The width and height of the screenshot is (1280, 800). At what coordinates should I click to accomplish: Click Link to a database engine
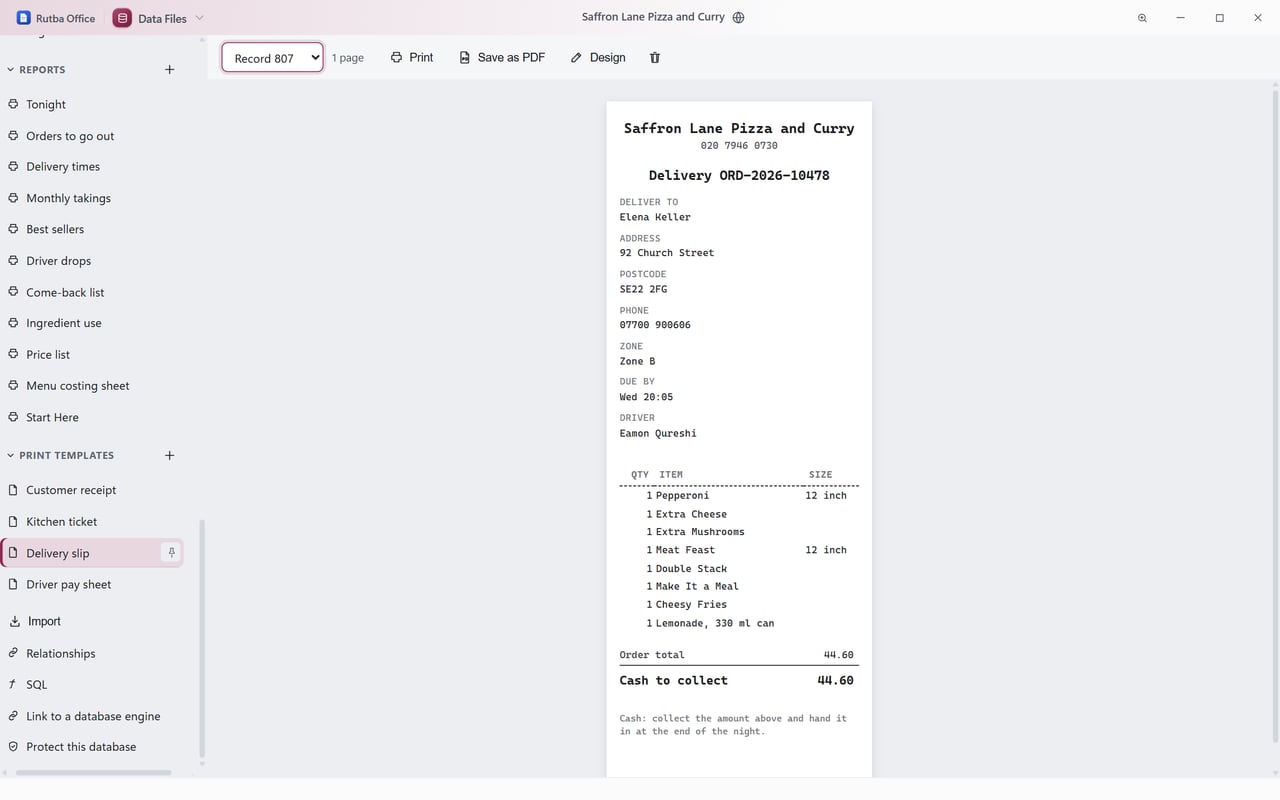92,716
